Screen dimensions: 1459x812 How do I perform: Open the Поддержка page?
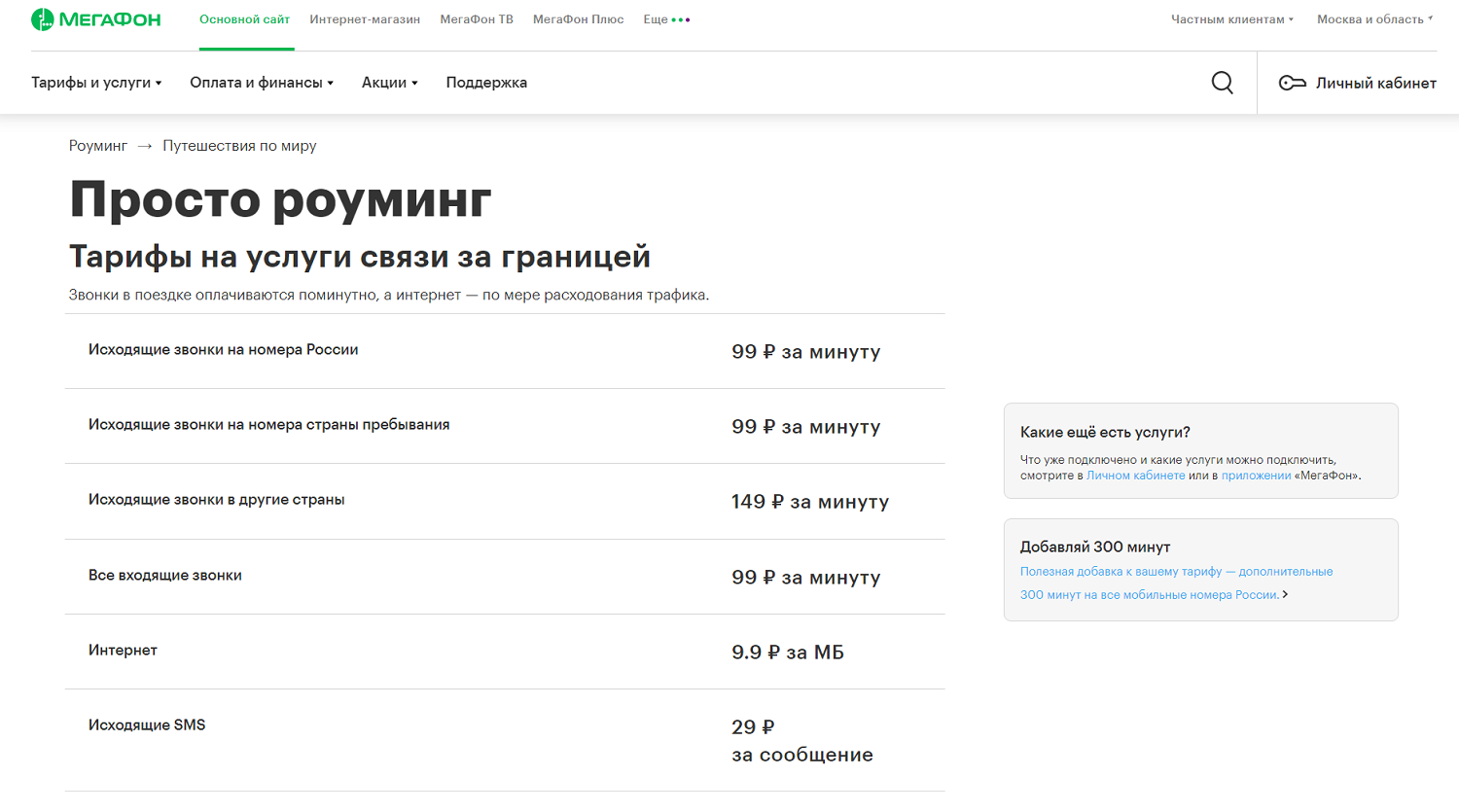[x=486, y=83]
